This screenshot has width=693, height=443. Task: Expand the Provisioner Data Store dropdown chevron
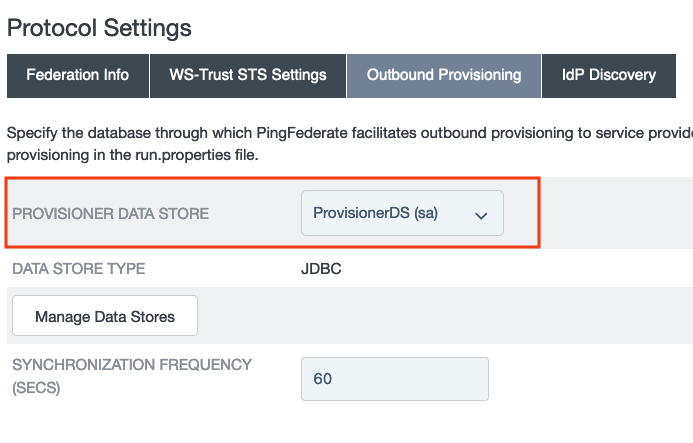(x=481, y=215)
